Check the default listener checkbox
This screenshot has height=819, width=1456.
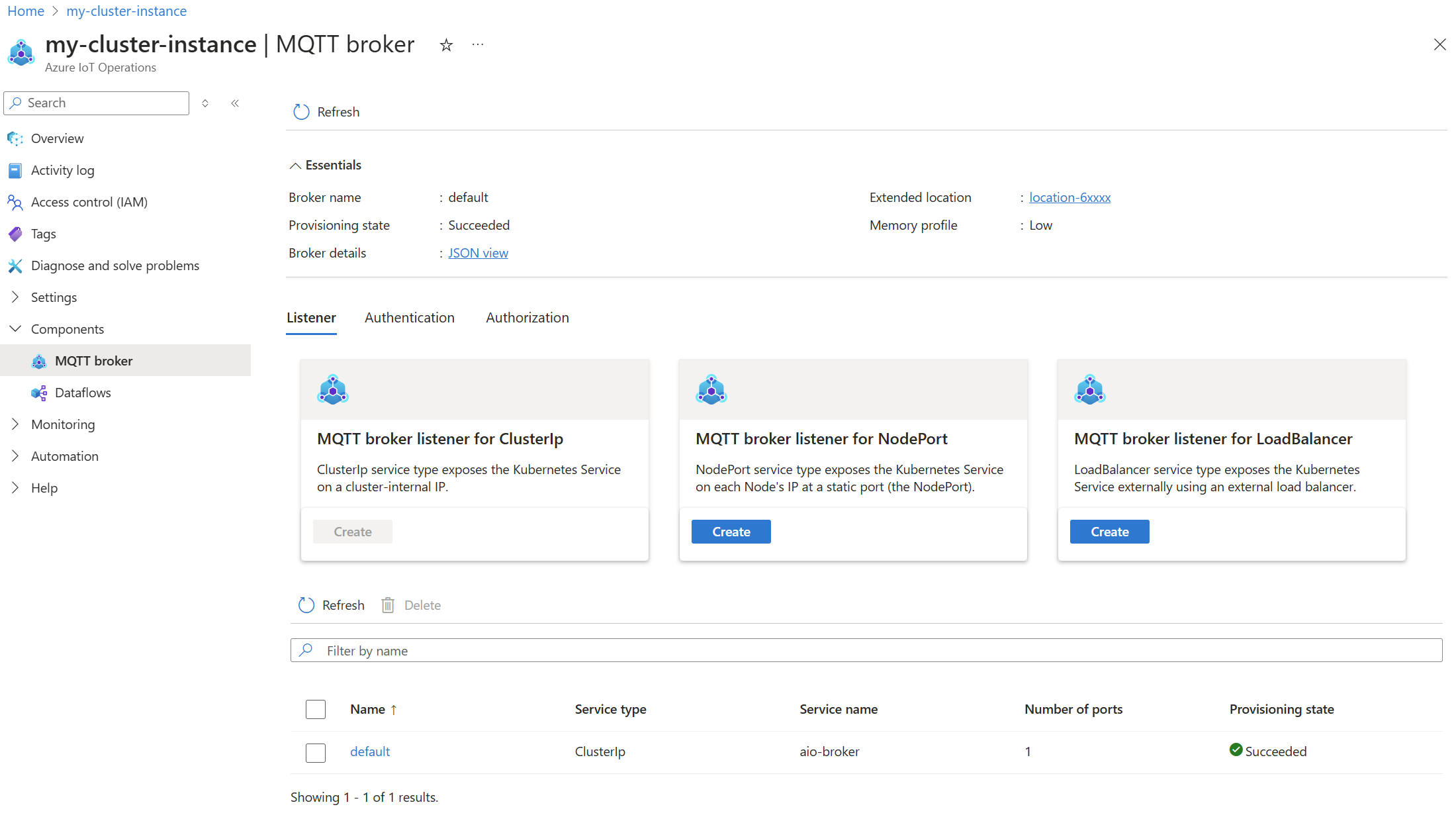[316, 751]
